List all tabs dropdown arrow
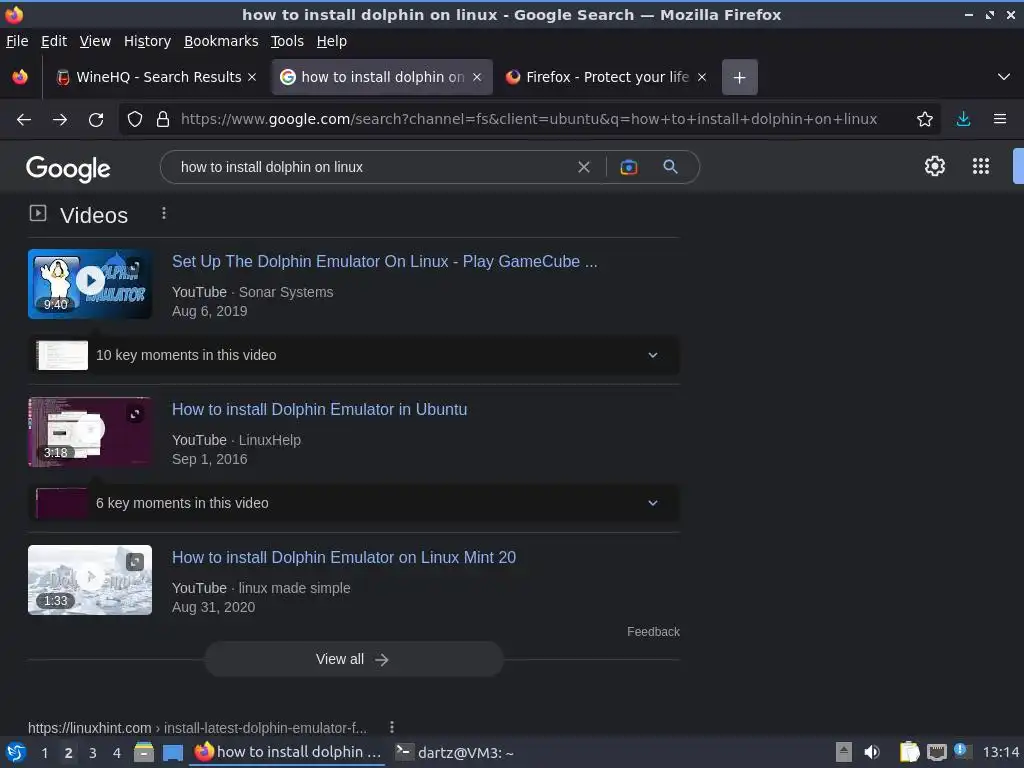 (1004, 77)
